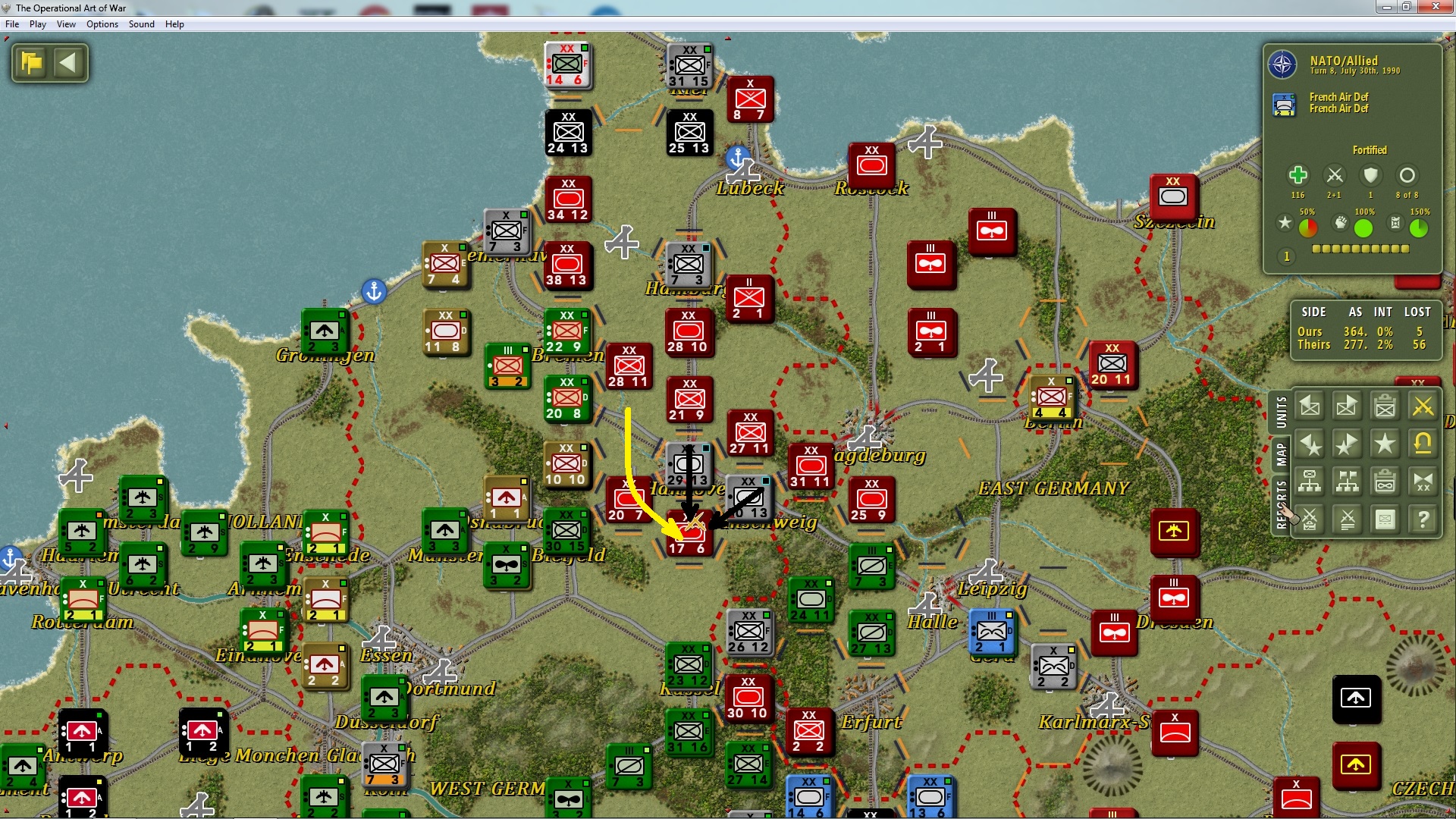Viewport: 1456px width, 819px height.
Task: Select the black unit labeled 24 13
Action: 568,133
